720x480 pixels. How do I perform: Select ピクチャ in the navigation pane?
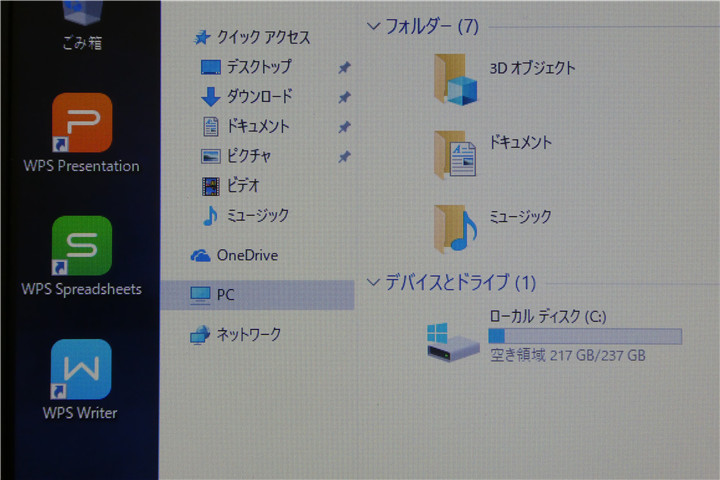(249, 157)
